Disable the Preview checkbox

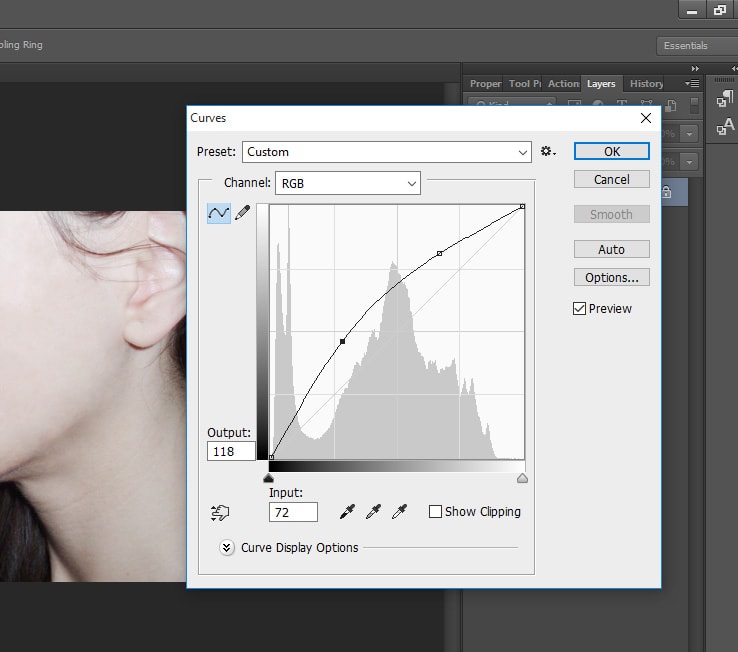tap(580, 309)
